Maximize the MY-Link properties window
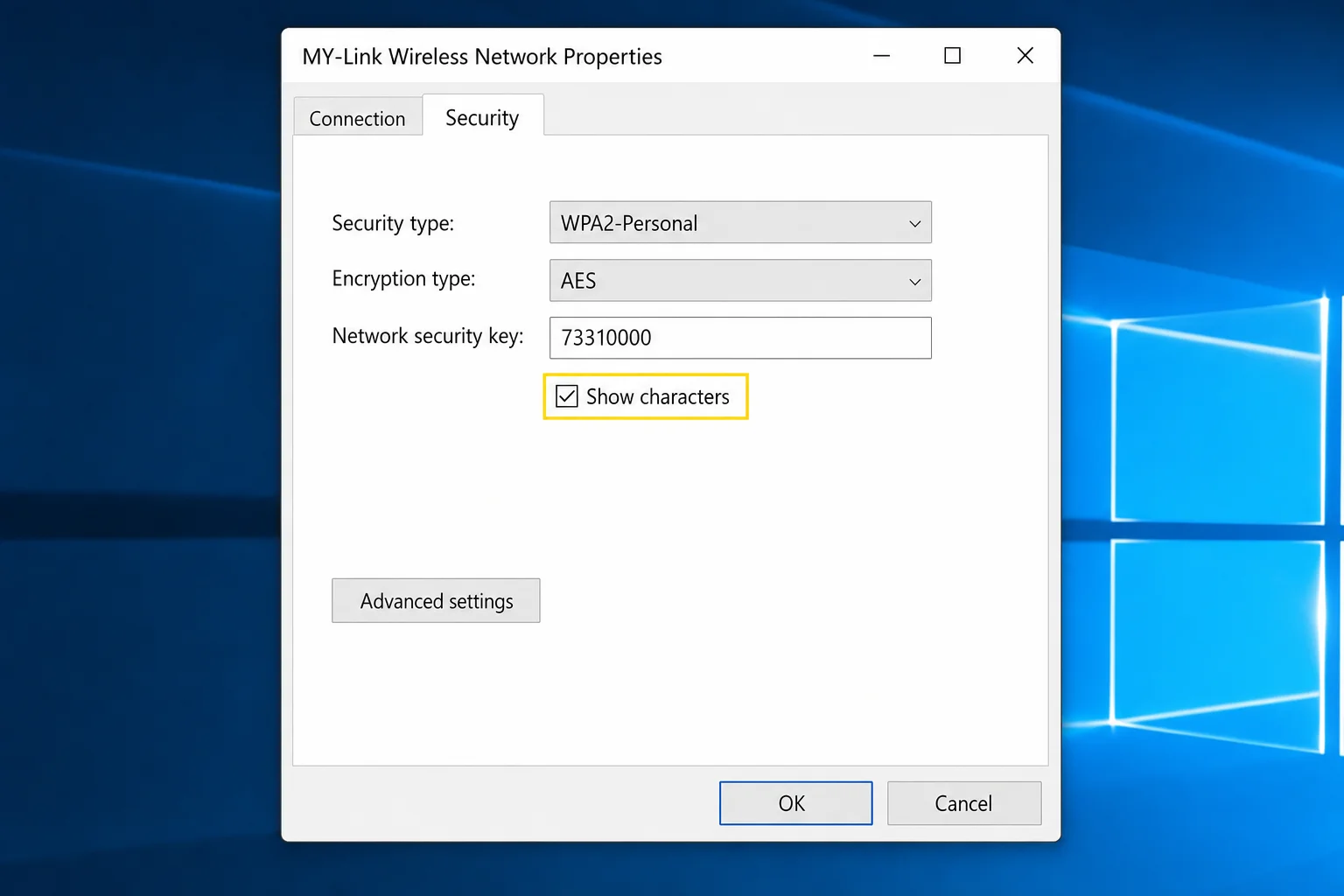The image size is (1344, 896). (x=953, y=56)
